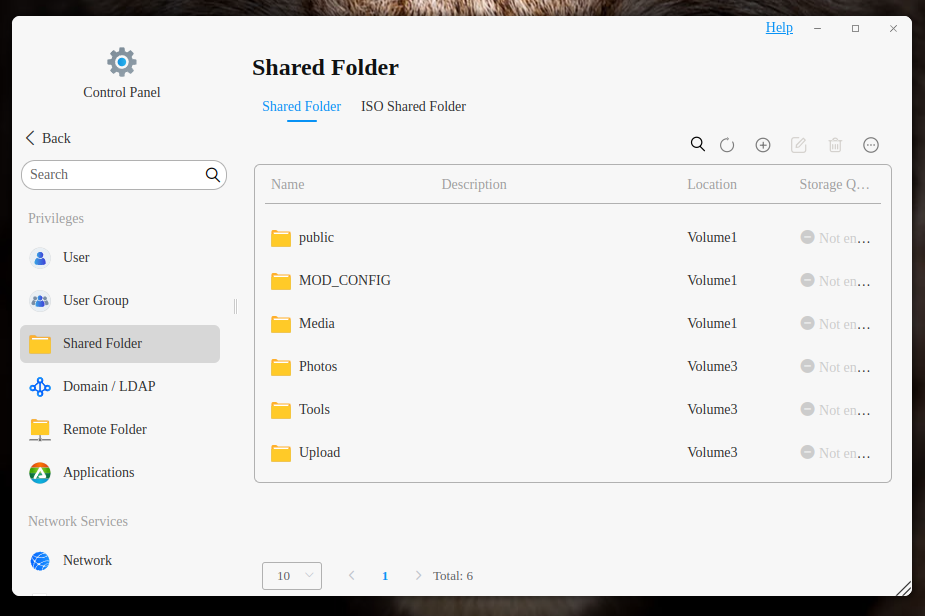Open the User menu item
Screen dimensions: 925x616
point(120,258)
